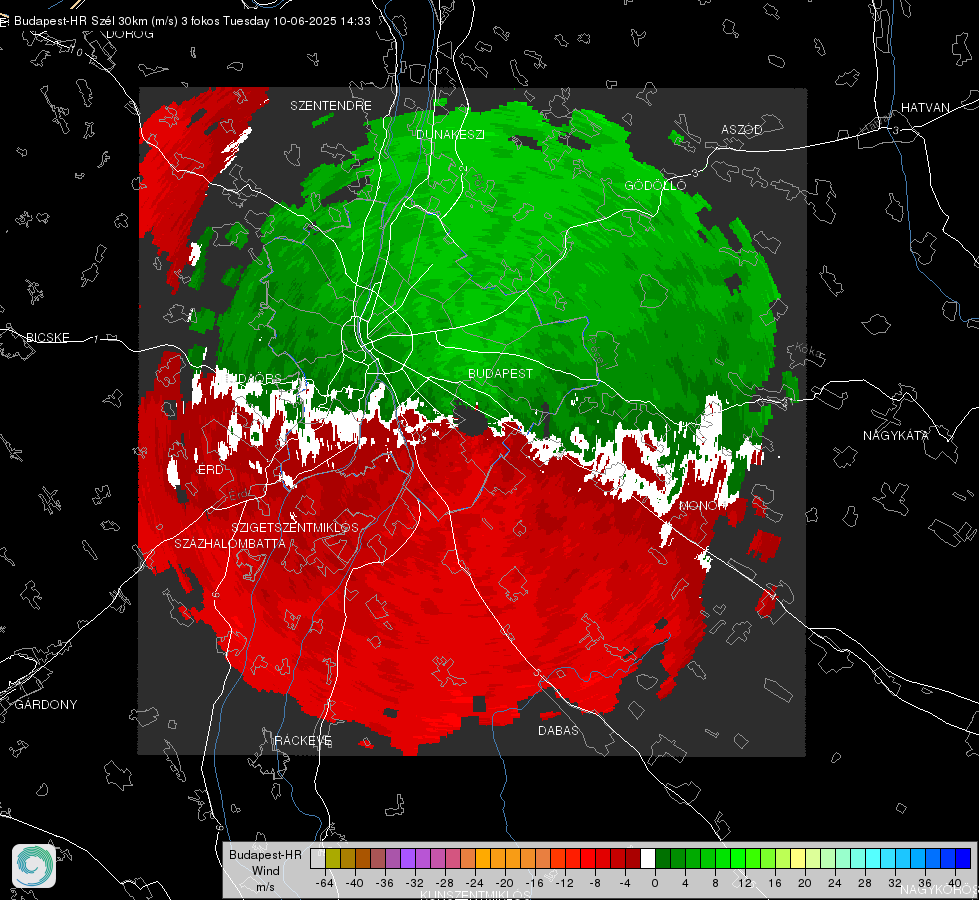Select the GÖDÖLLŐ label on the map
979x900 pixels.
[x=655, y=185]
